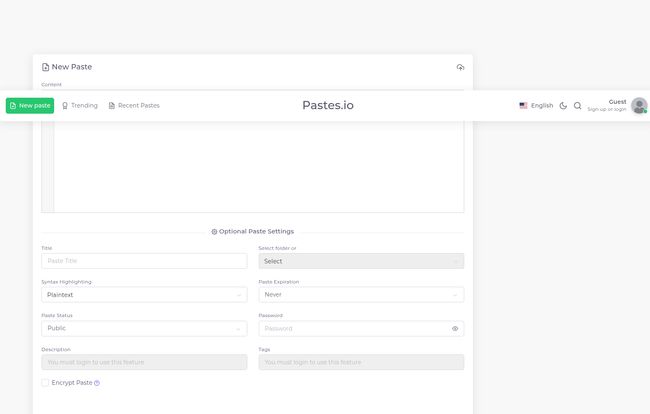Click the New Paste heading text
This screenshot has width=650, height=414.
[x=72, y=67]
